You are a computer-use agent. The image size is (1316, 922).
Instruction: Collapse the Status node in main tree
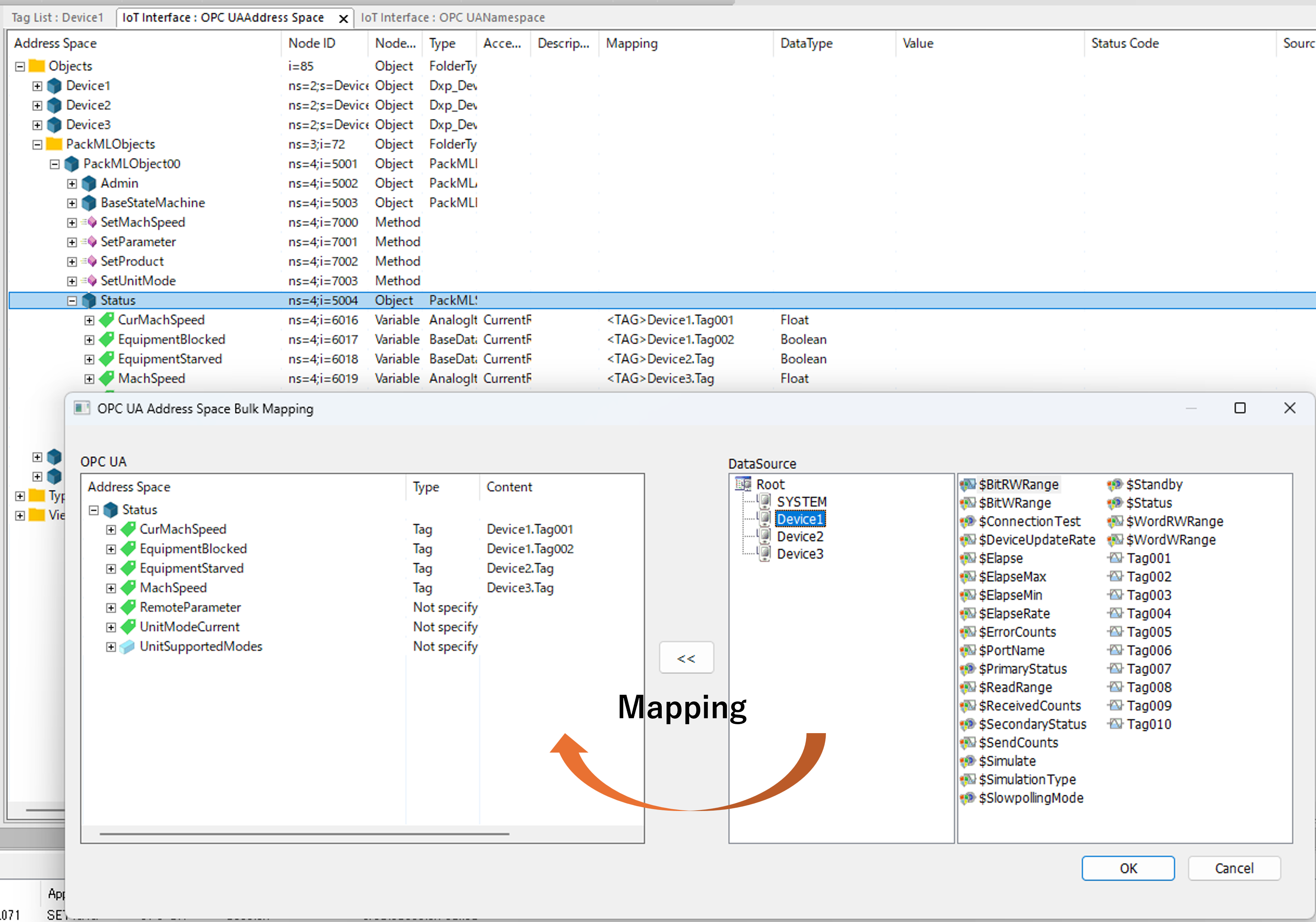click(71, 301)
